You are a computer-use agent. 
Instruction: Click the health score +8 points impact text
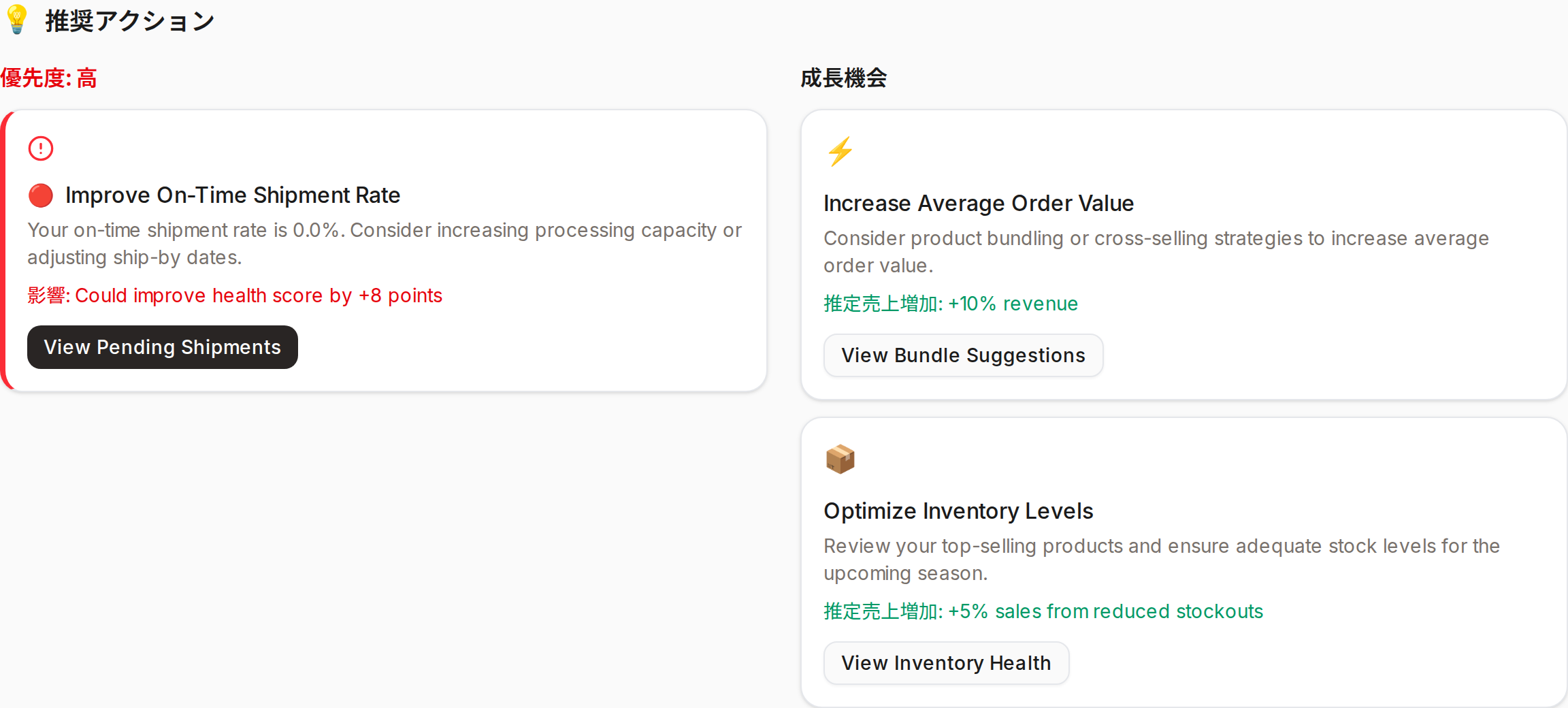tap(235, 295)
